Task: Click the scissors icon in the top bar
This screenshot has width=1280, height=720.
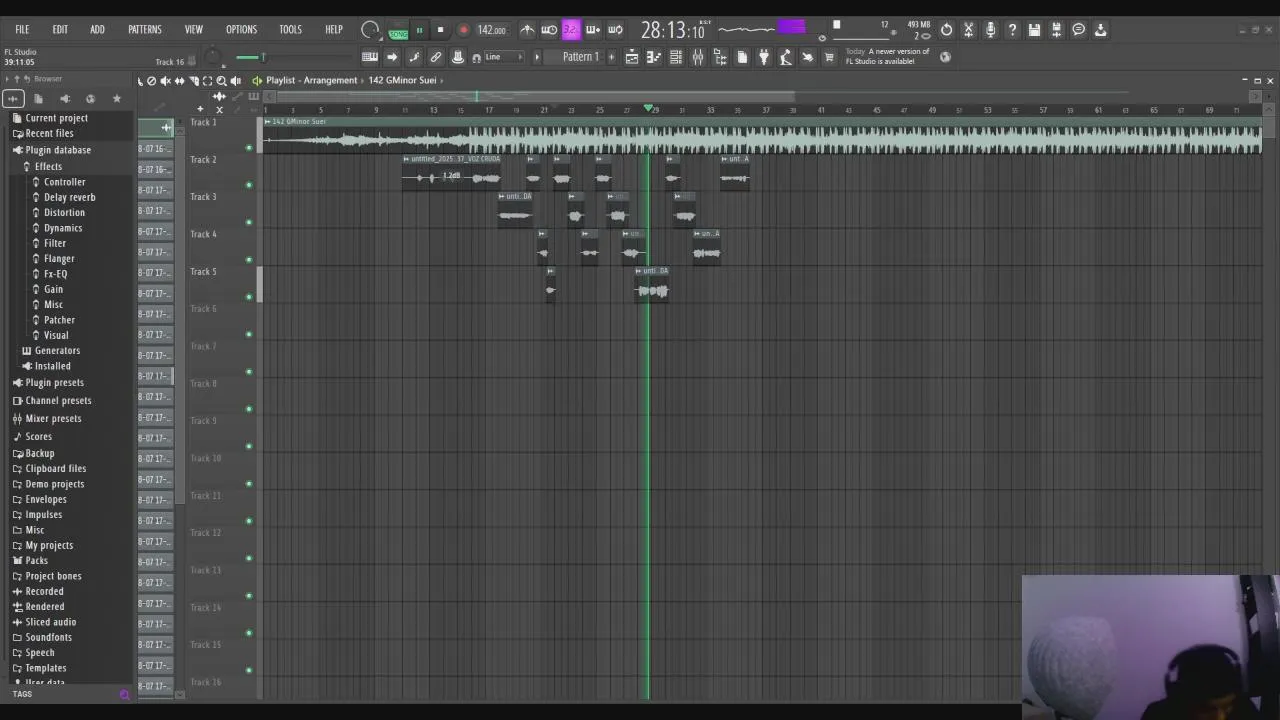Action: 968,30
